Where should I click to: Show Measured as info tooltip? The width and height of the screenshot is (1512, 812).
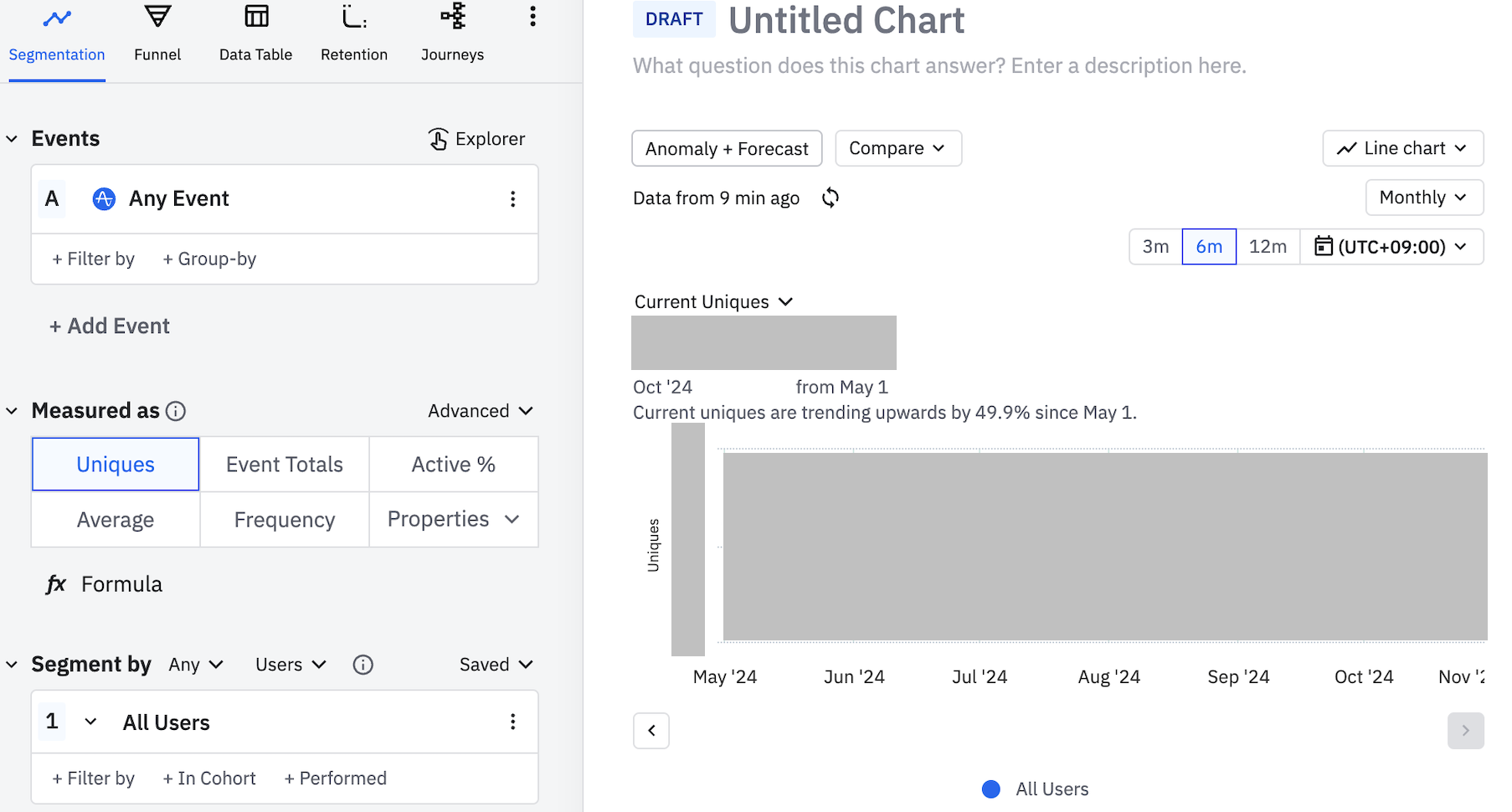pos(176,411)
